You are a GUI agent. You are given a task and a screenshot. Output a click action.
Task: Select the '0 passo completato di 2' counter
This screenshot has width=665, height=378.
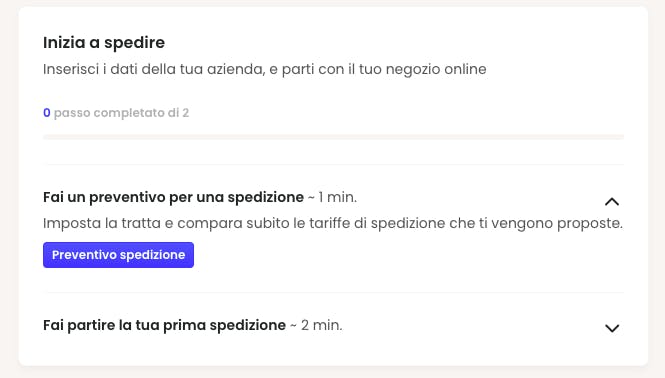click(x=116, y=113)
